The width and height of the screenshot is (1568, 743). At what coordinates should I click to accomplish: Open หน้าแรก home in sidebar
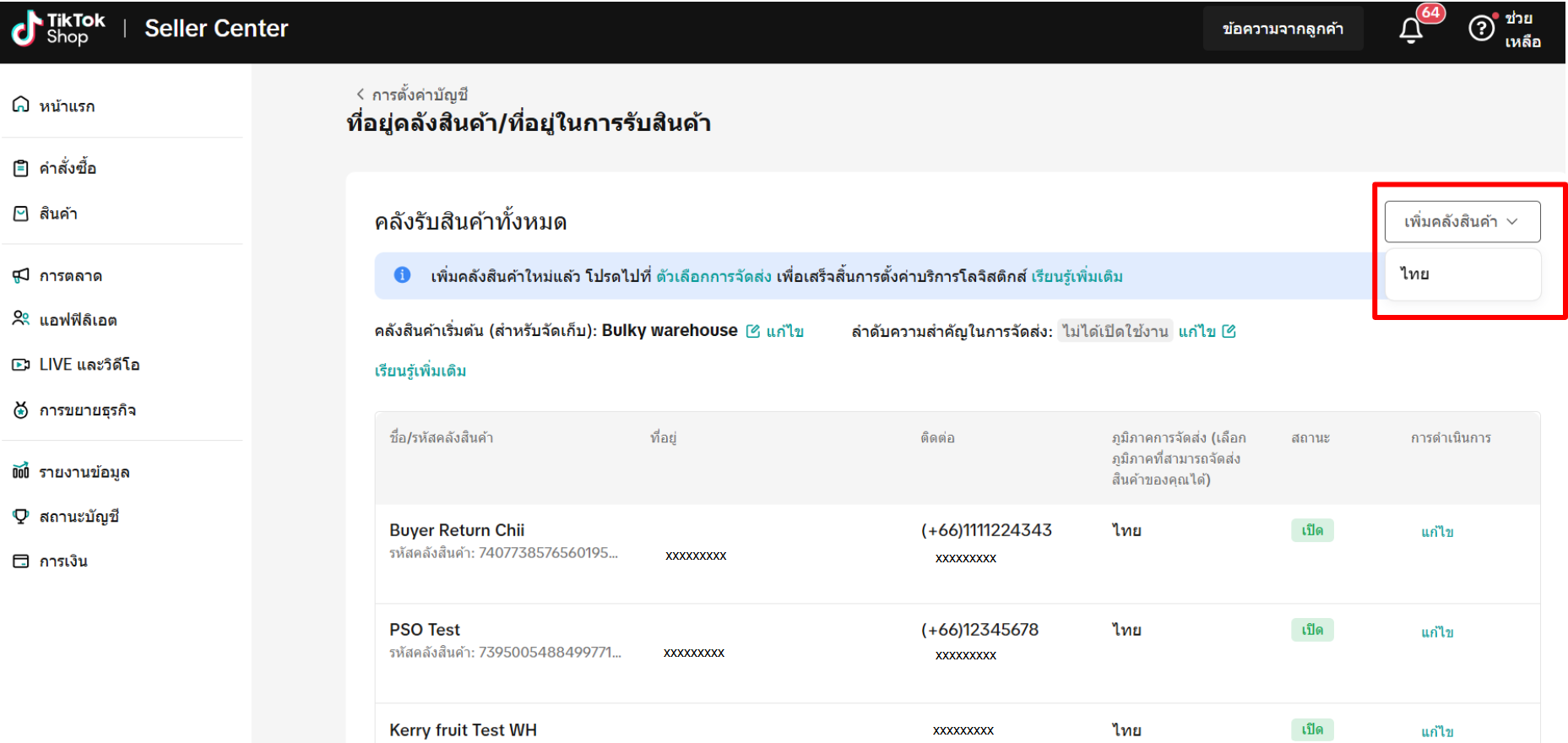[x=66, y=106]
